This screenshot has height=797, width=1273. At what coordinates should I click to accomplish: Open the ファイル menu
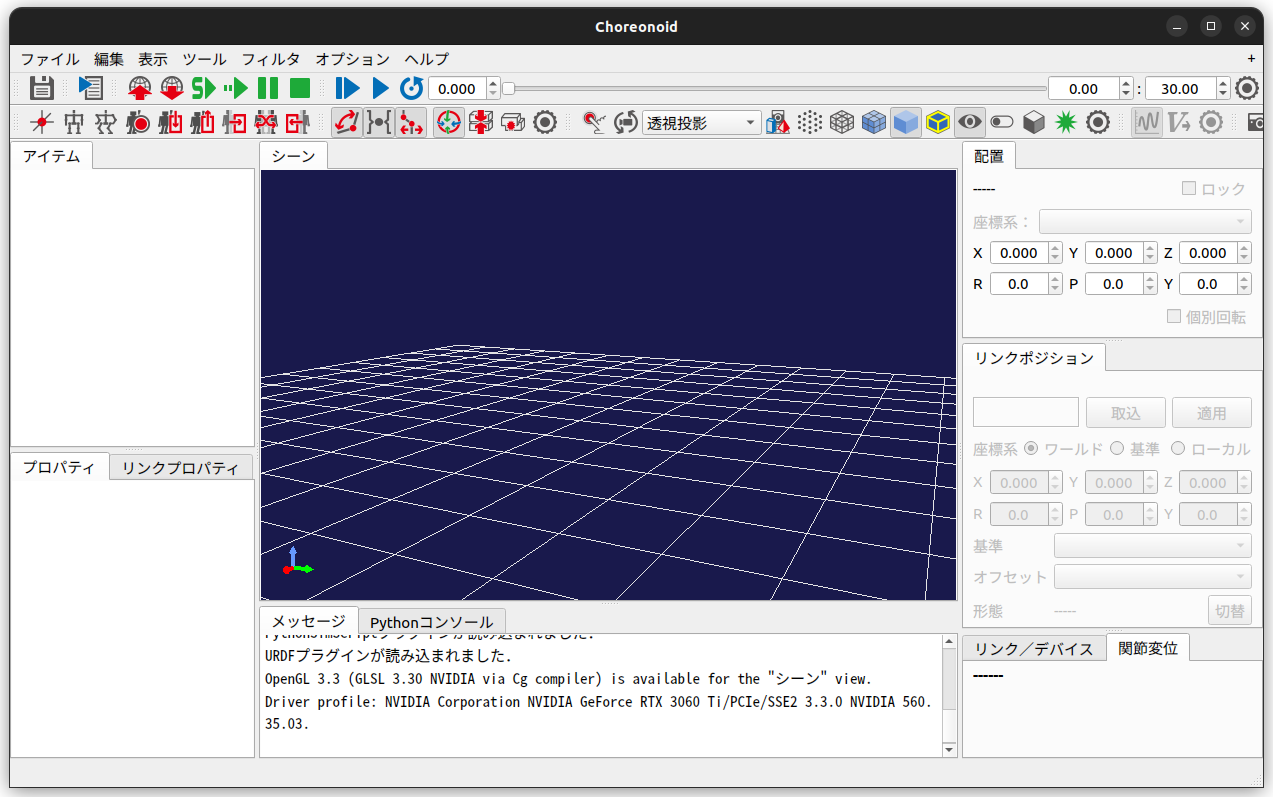[x=50, y=59]
